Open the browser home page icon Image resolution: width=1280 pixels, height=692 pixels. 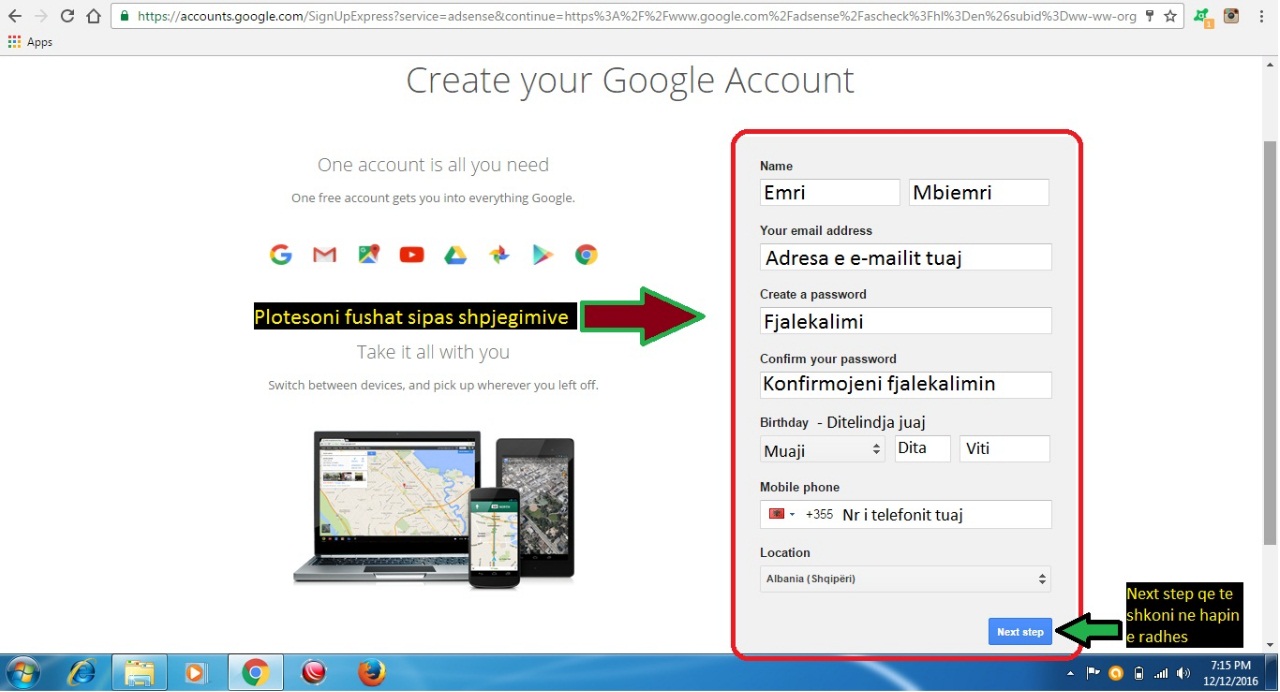(x=93, y=16)
